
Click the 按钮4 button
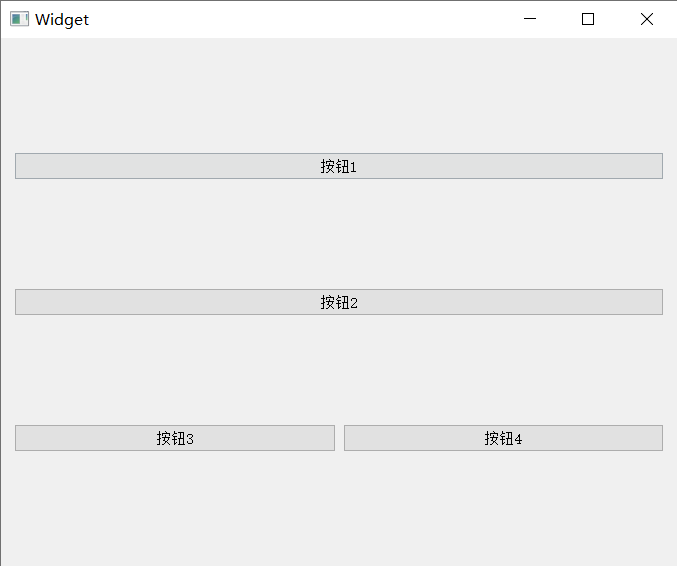click(x=503, y=438)
